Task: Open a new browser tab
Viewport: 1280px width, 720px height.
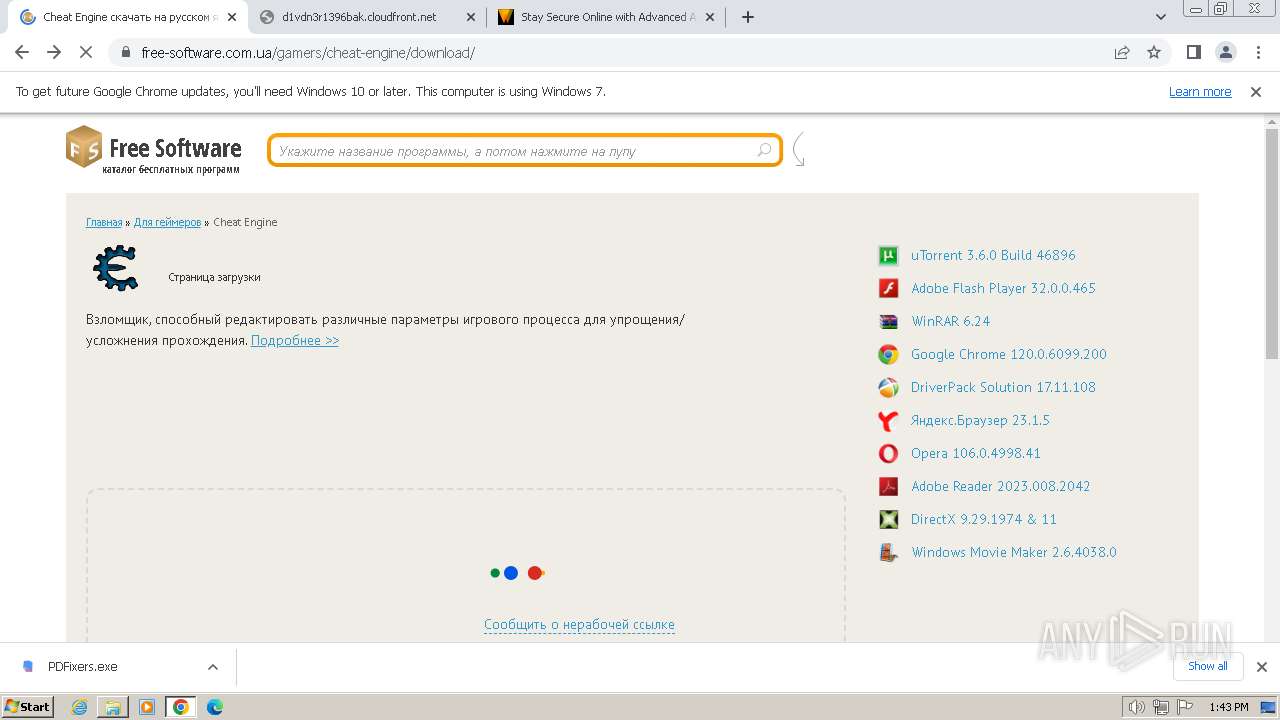Action: pyautogui.click(x=747, y=17)
